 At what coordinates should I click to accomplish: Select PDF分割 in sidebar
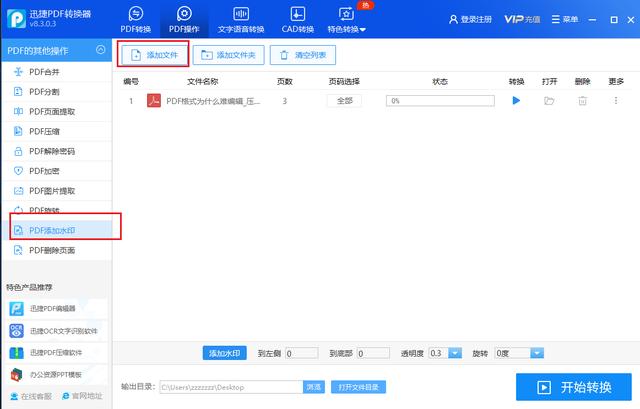(x=56, y=92)
